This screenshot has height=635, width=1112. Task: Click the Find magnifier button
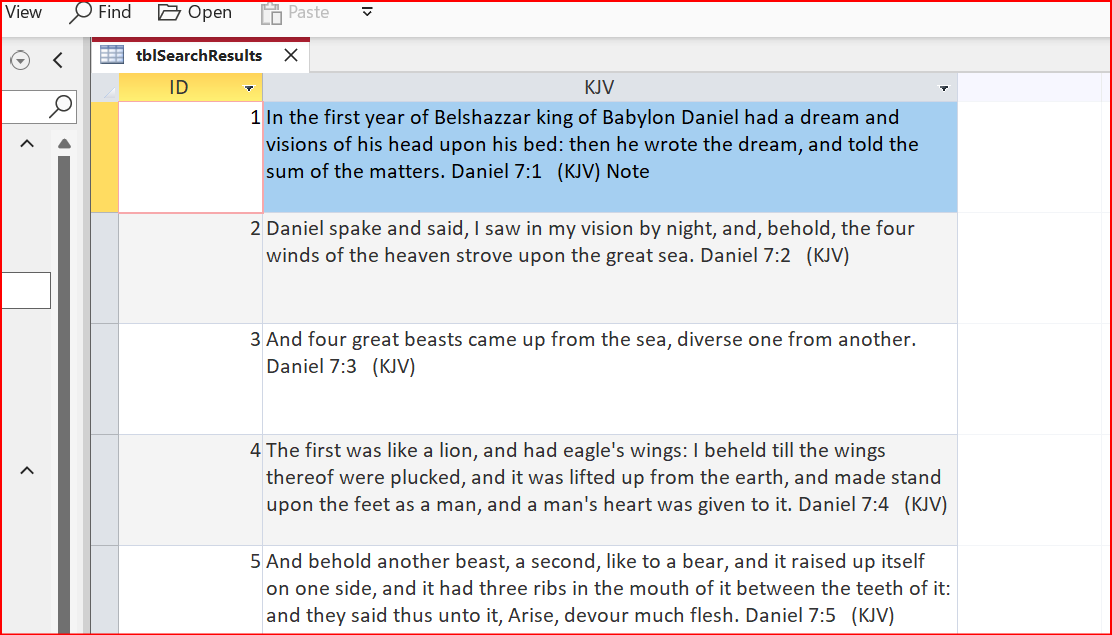100,13
